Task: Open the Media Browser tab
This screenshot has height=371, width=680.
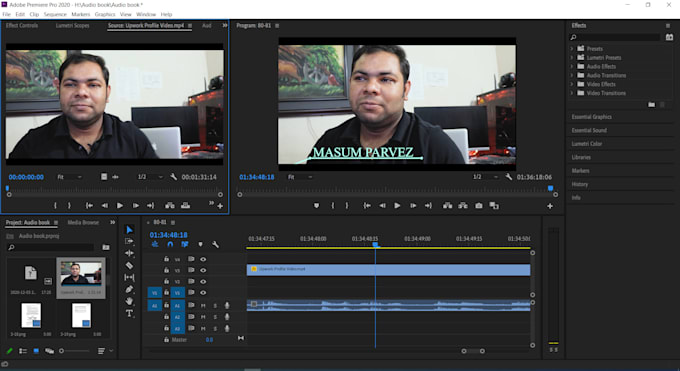Action: click(x=83, y=222)
